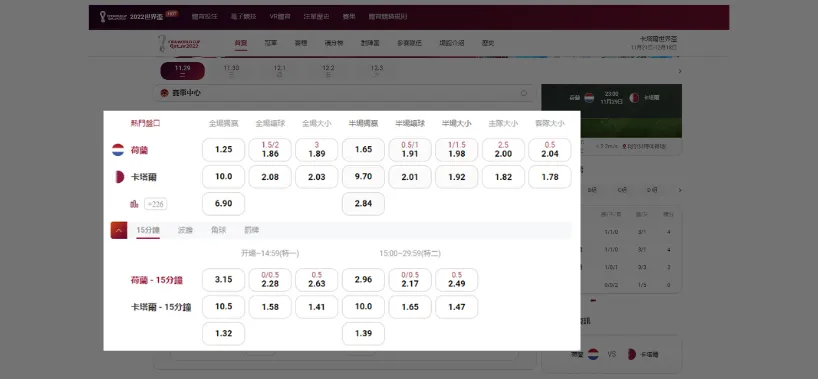Click the Qatar flag beside 卡塔爾

point(118,177)
